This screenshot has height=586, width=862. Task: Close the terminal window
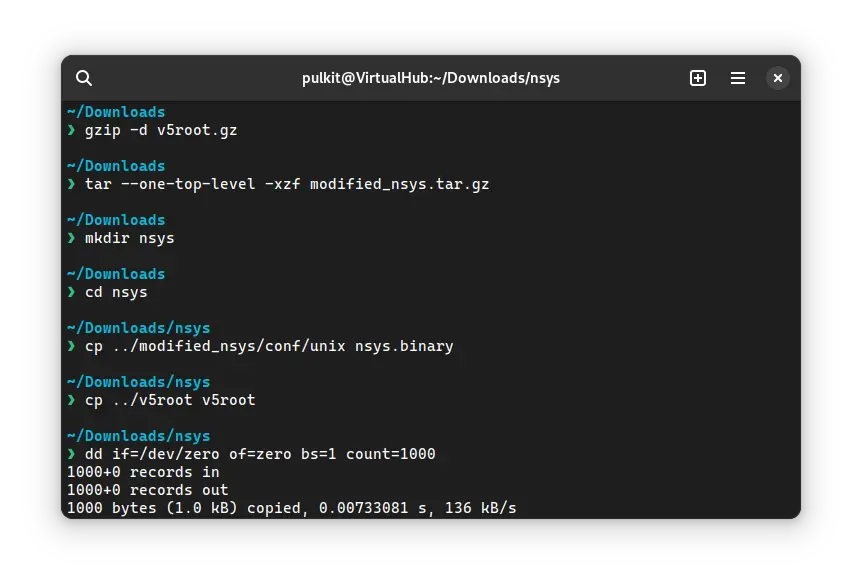(777, 77)
